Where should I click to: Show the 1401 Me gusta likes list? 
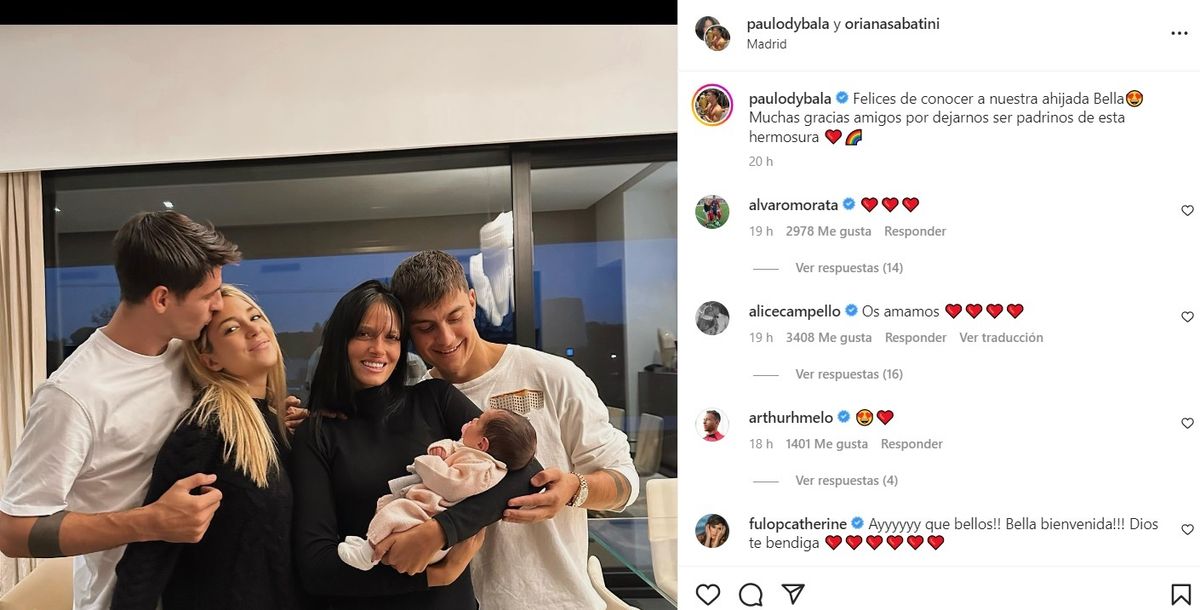825,444
